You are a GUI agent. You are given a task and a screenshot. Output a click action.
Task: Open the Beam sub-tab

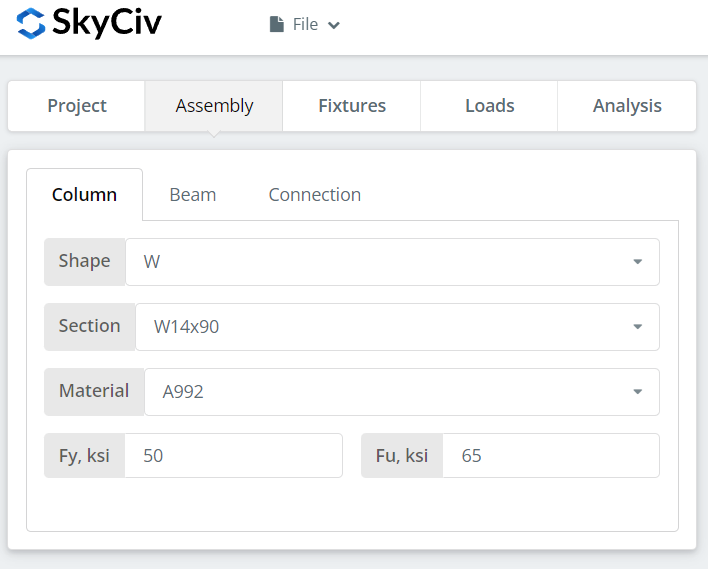click(193, 195)
